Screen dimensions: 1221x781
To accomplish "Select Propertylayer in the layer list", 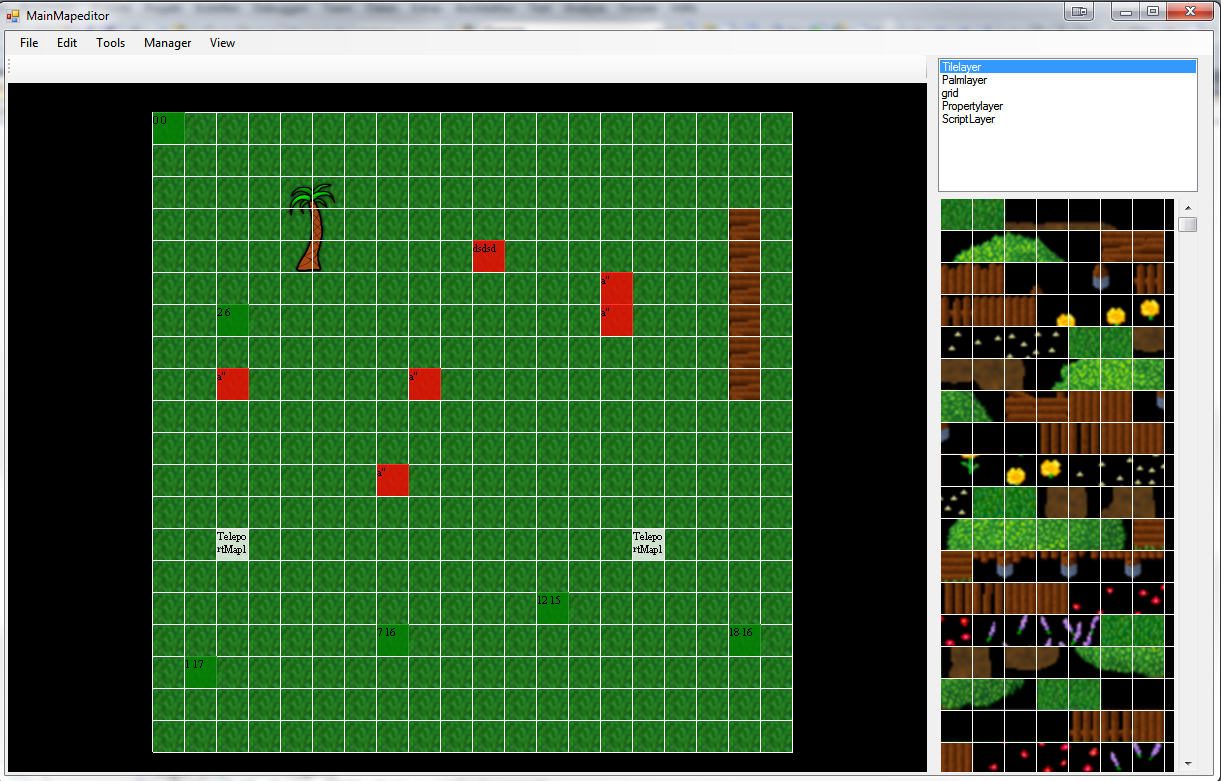I will [972, 106].
